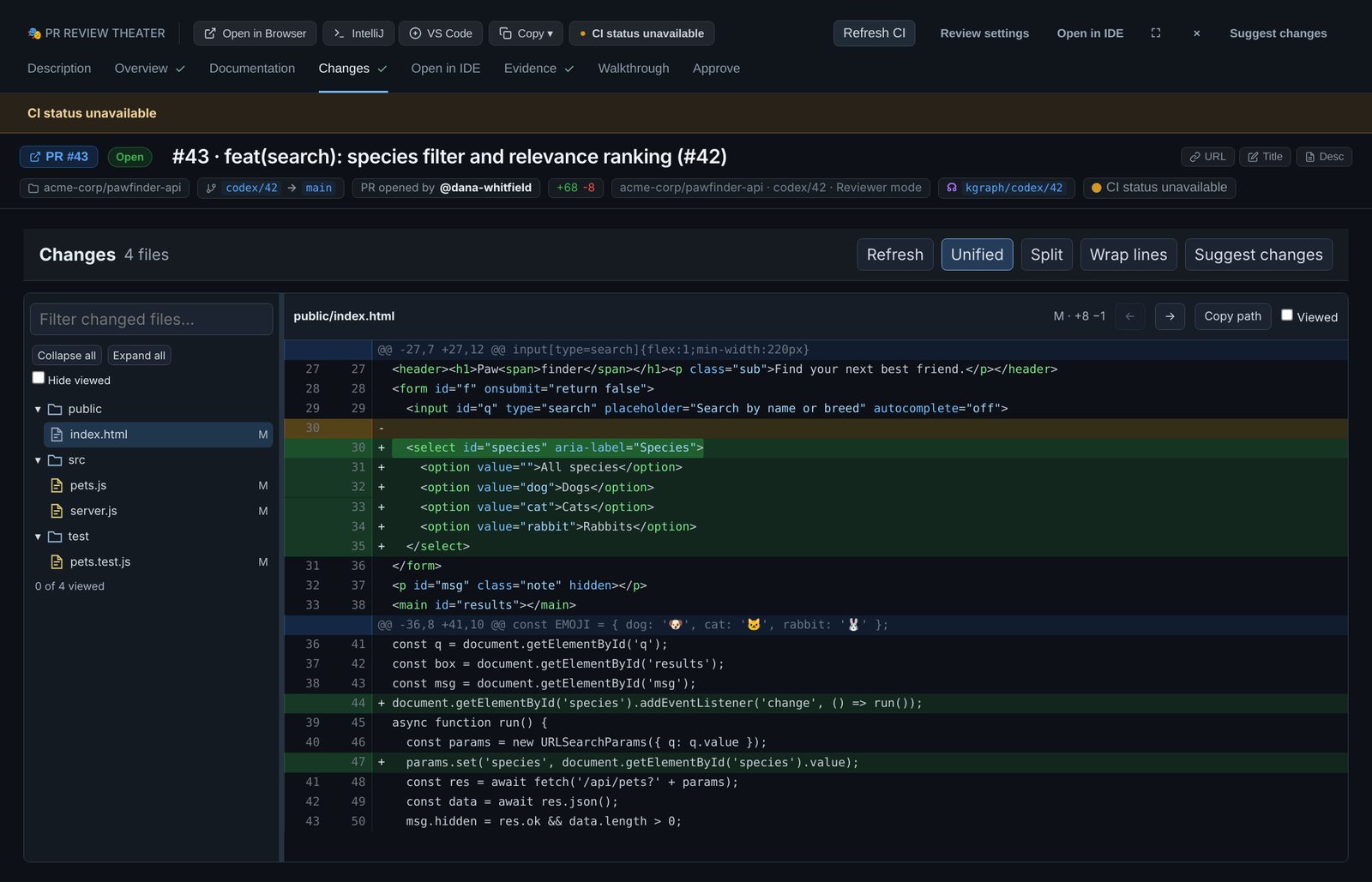Click the acme-corp/pawfinder-api repo chip
This screenshot has height=882, width=1372.
(x=105, y=188)
